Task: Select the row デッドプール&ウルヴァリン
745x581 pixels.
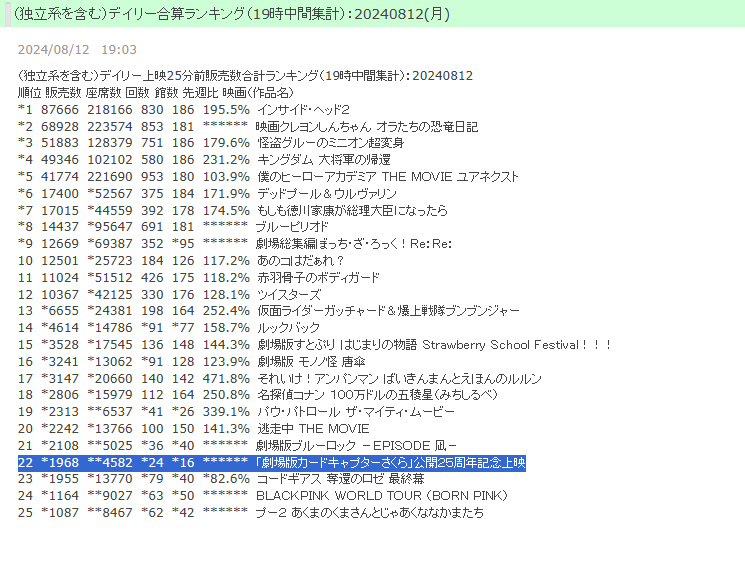Action: (207, 193)
